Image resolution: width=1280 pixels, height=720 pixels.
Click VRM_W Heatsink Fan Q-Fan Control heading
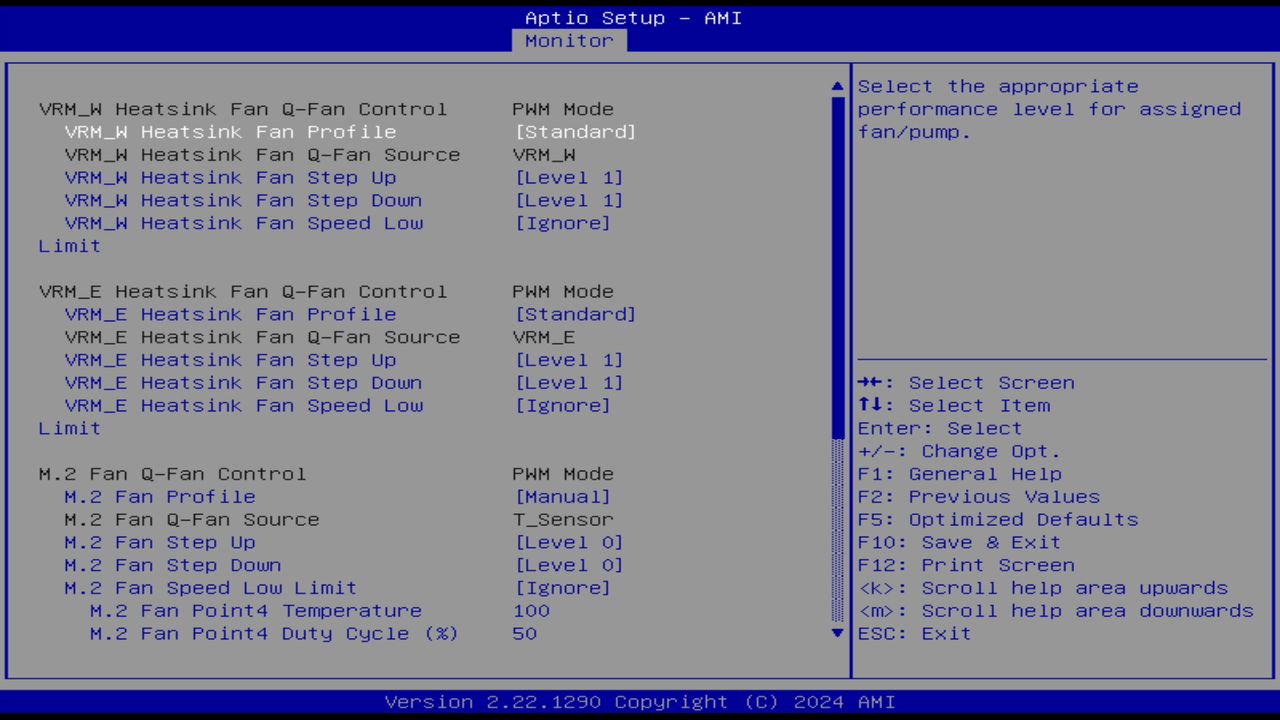coord(243,110)
